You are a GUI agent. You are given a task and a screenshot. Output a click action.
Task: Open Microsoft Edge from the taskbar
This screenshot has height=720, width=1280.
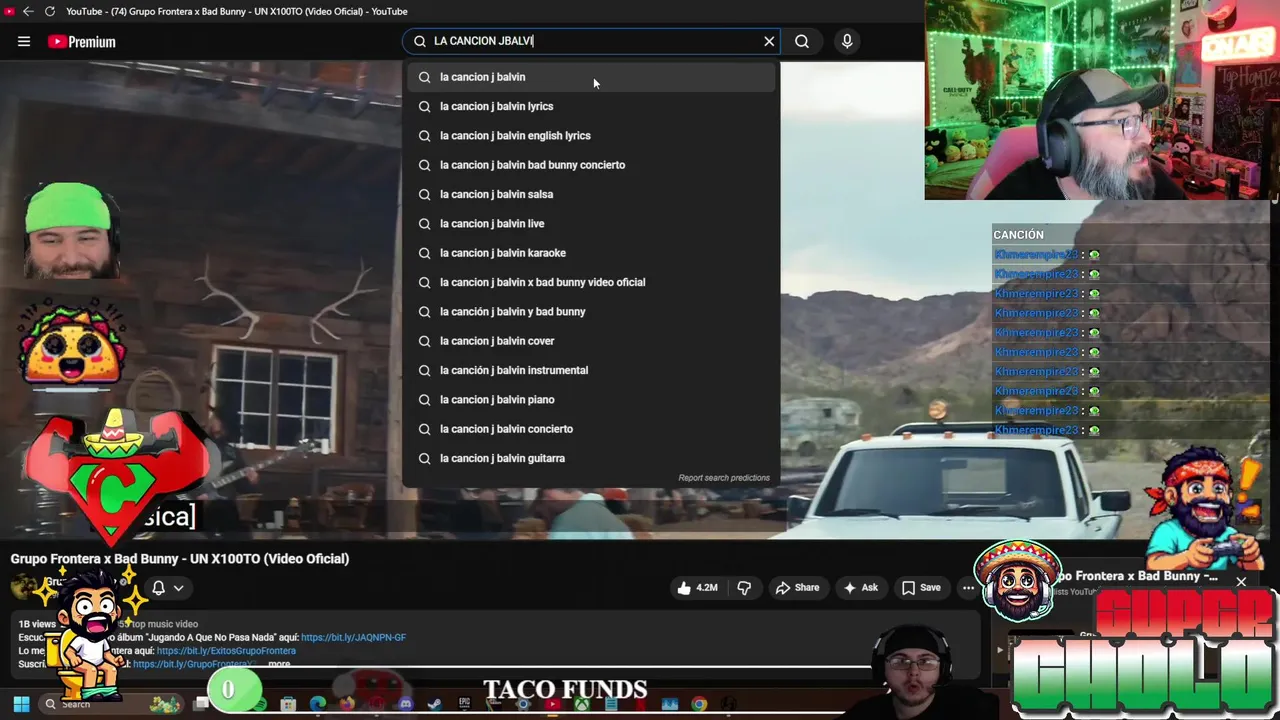[x=318, y=704]
